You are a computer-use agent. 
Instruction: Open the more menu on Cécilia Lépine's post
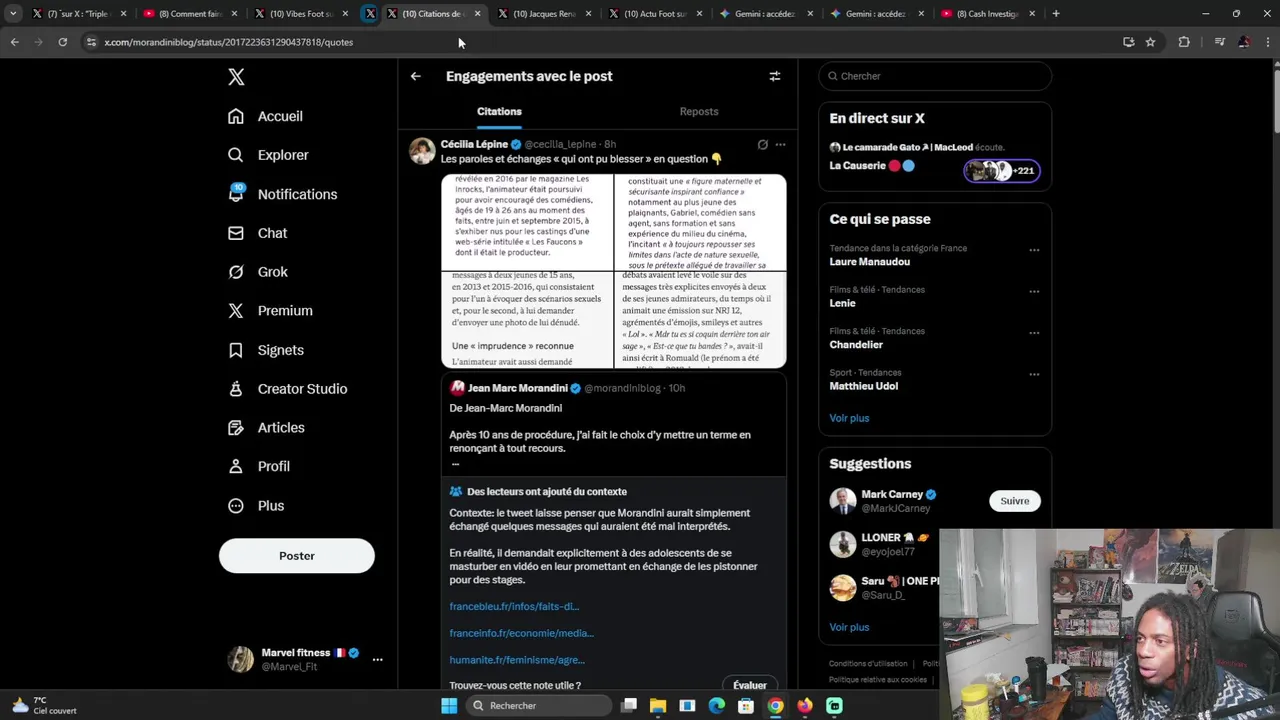(781, 145)
